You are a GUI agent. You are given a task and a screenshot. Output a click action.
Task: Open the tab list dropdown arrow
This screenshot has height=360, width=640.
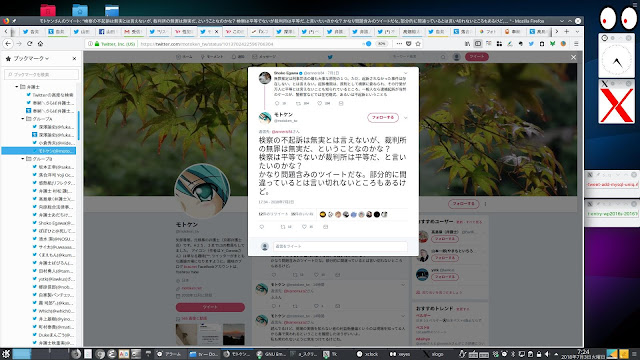click(x=577, y=31)
